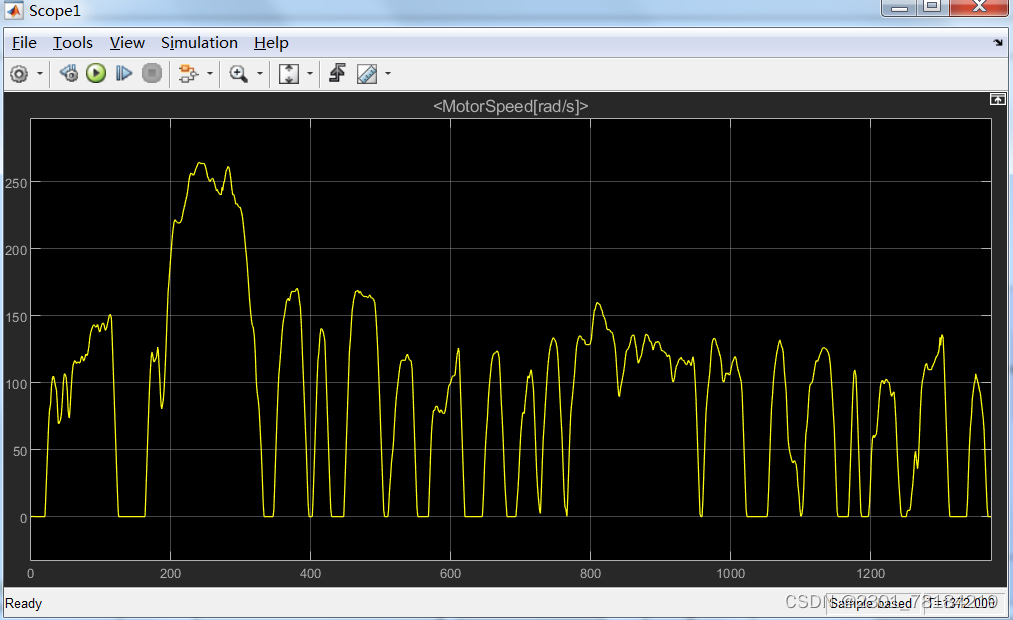Image resolution: width=1013 pixels, height=620 pixels.
Task: Run the simulation from the scope toolbar
Action: point(95,73)
